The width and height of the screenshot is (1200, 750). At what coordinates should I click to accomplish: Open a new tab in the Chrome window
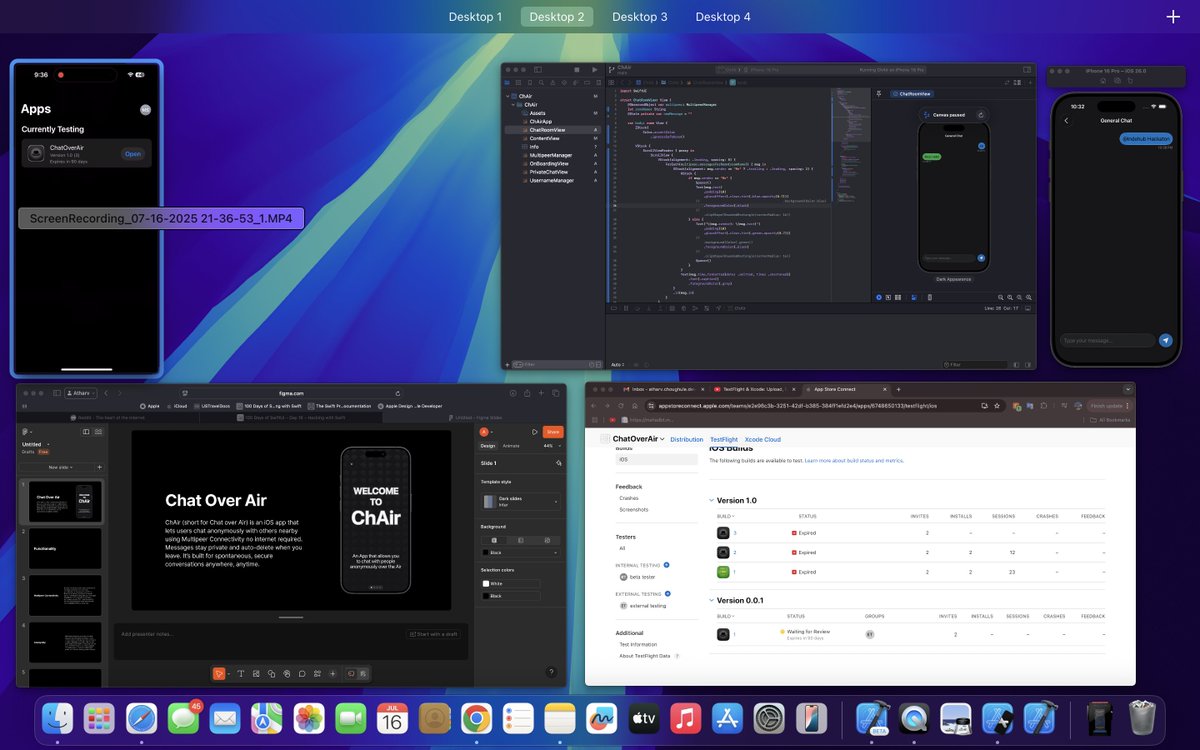coord(899,389)
